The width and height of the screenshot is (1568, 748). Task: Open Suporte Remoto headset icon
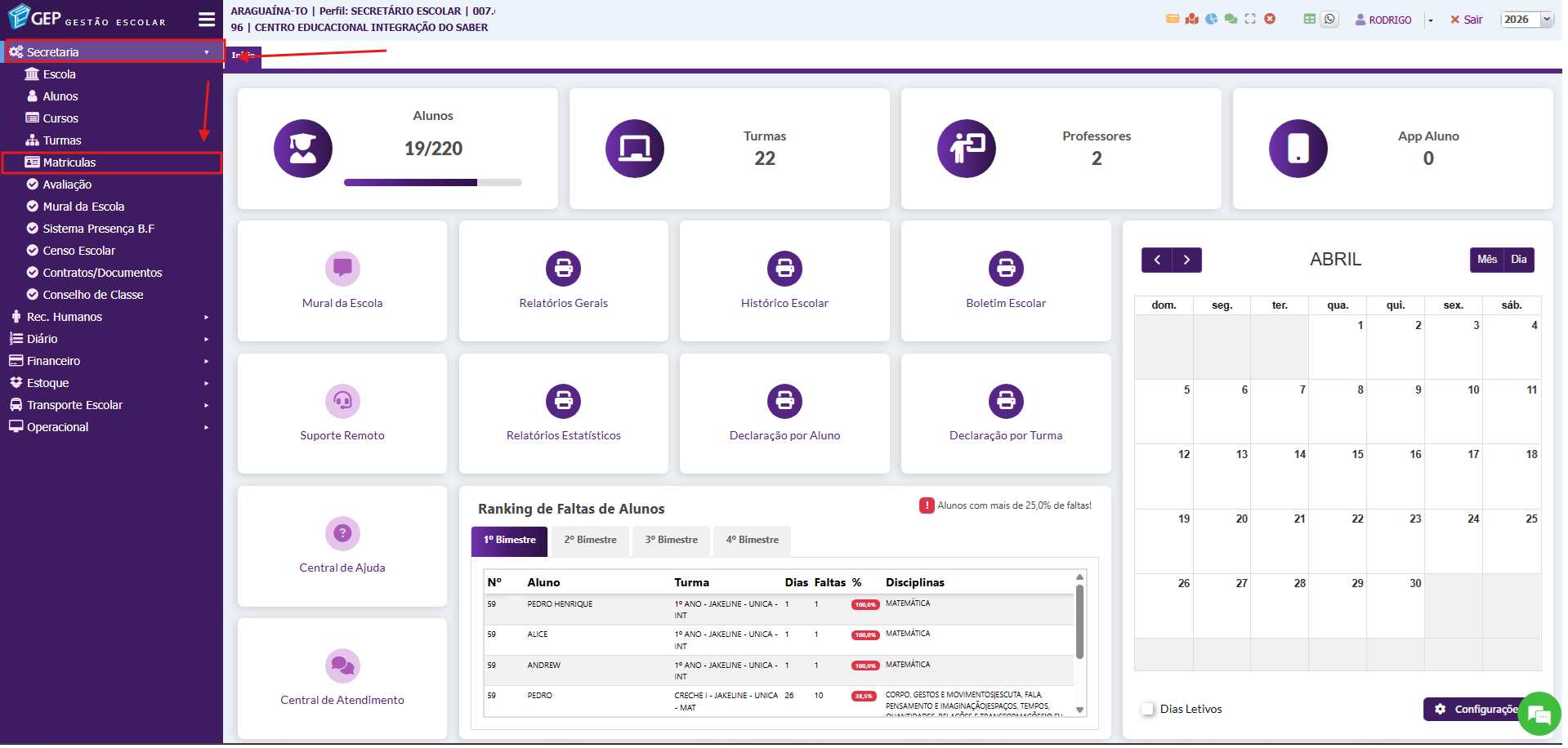click(342, 401)
